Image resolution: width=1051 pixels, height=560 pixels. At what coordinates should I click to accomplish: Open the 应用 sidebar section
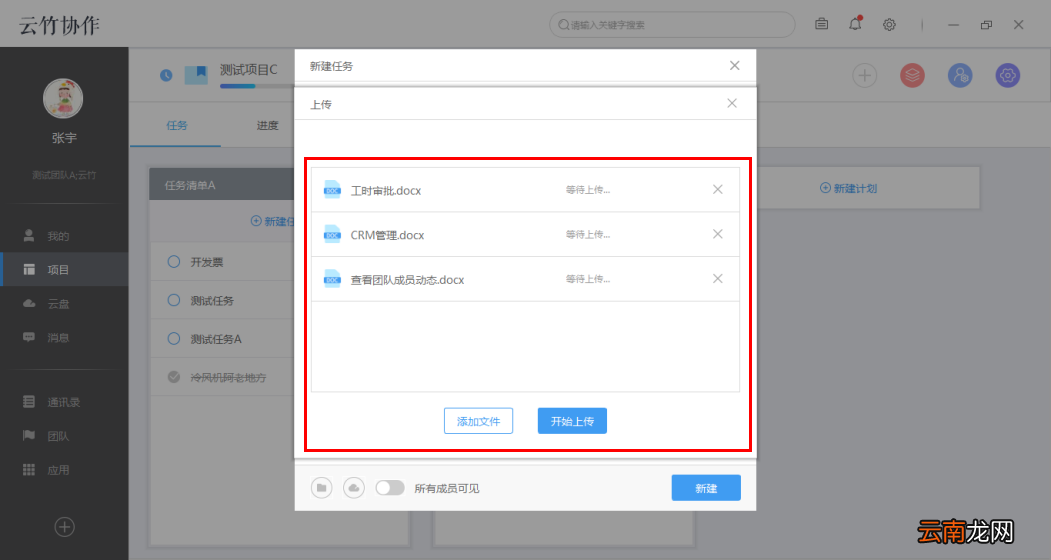[x=64, y=470]
